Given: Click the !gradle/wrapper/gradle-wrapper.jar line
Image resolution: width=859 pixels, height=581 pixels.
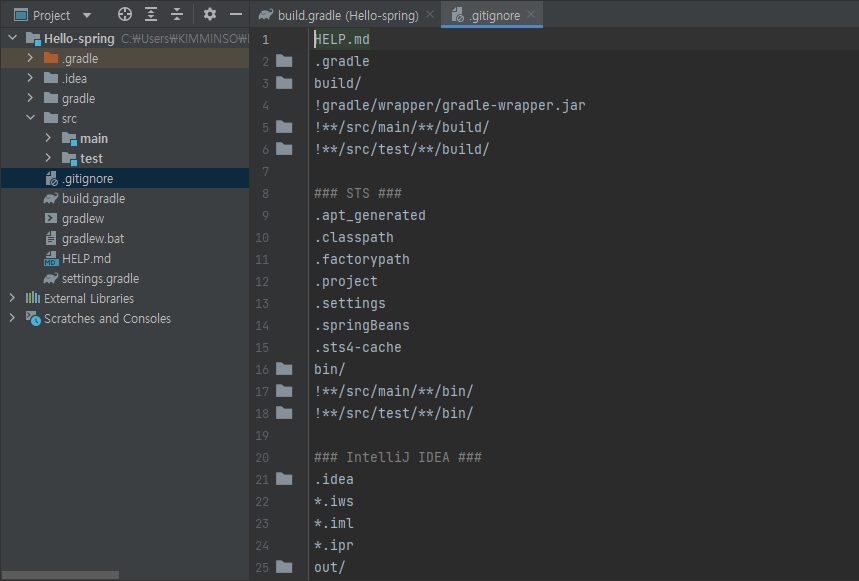Looking at the screenshot, I should point(450,105).
